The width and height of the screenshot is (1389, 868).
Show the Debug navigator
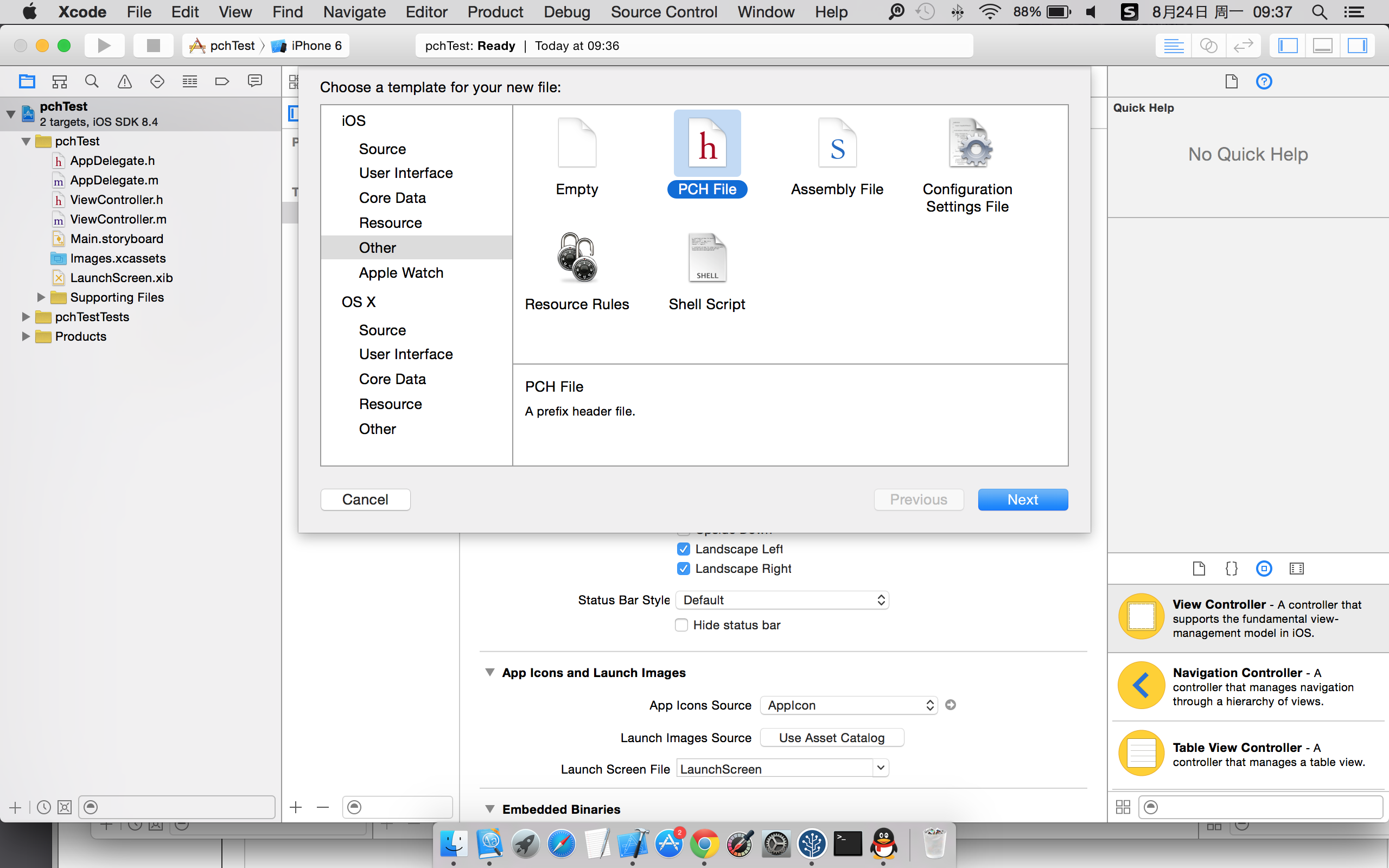190,81
